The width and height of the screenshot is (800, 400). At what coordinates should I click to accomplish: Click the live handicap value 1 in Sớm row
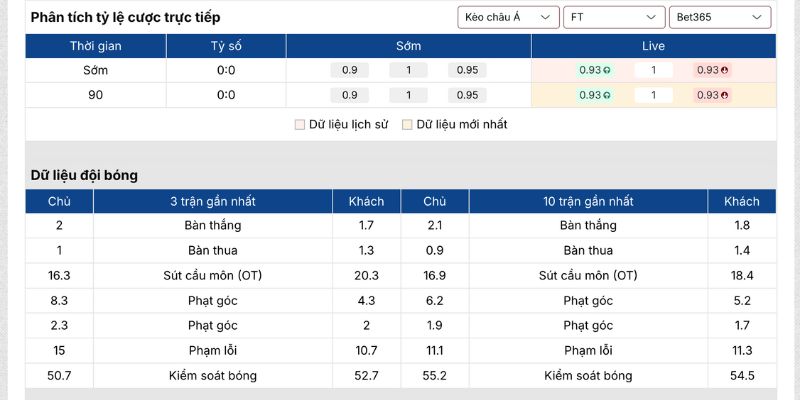653,70
